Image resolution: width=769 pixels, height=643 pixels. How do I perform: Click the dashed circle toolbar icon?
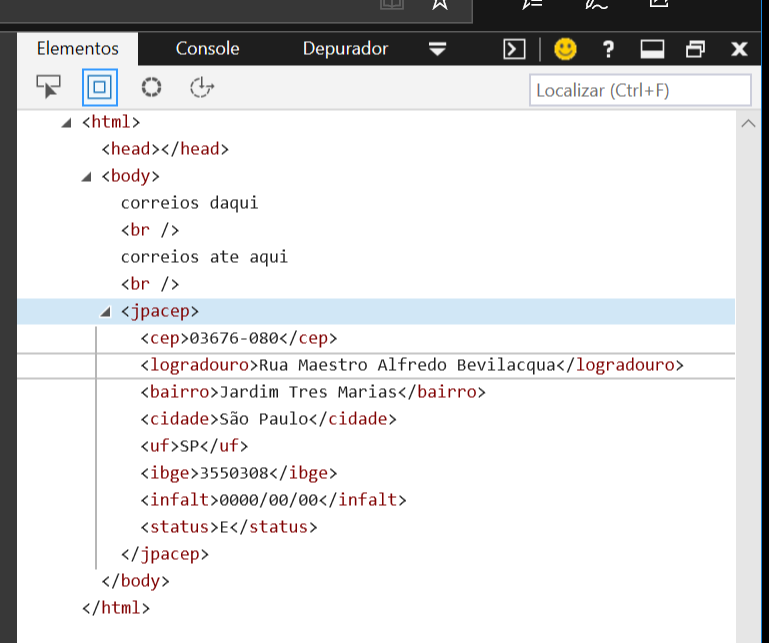click(x=151, y=87)
